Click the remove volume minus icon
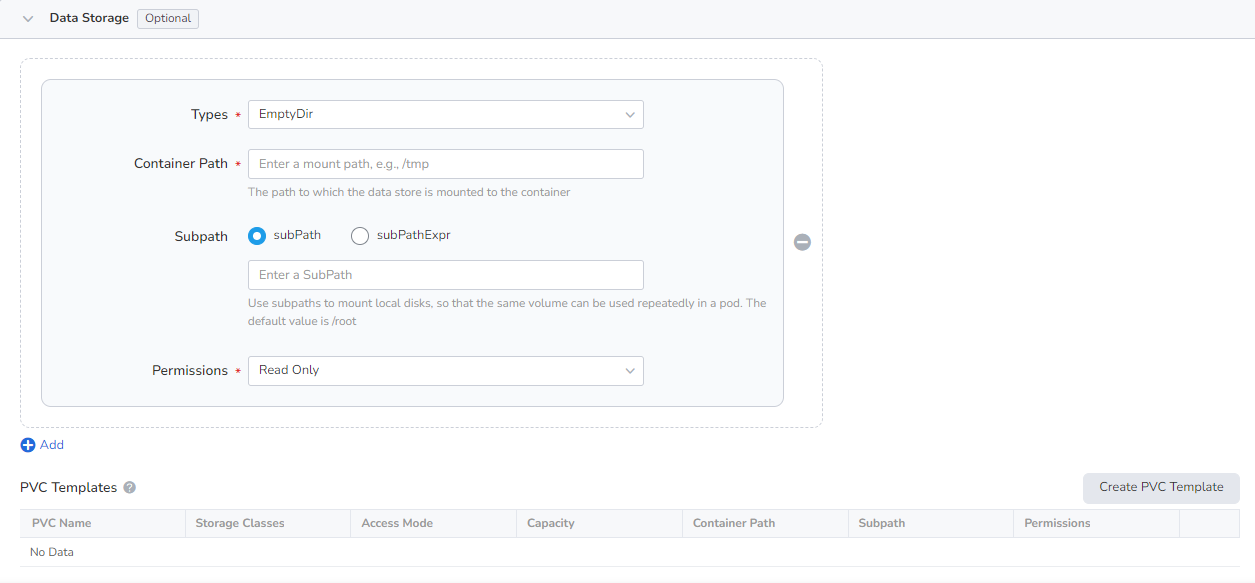The image size is (1255, 583). (802, 242)
